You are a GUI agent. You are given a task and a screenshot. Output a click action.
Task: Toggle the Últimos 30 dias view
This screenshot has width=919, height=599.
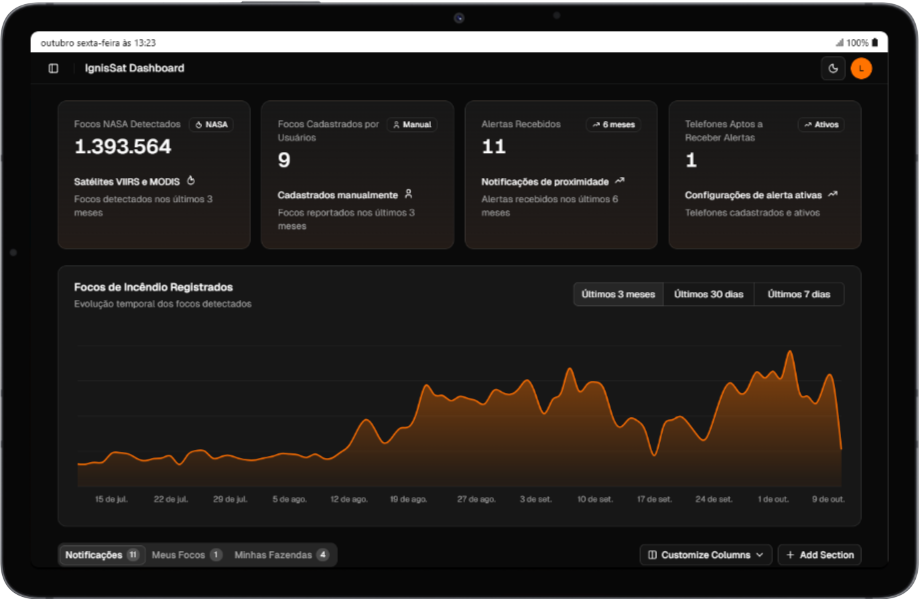[707, 293]
